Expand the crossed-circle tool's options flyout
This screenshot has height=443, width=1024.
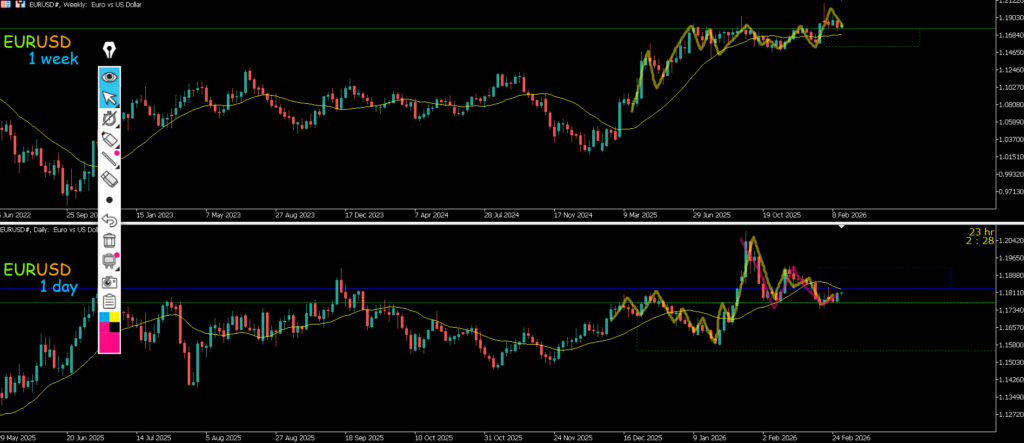[x=118, y=126]
